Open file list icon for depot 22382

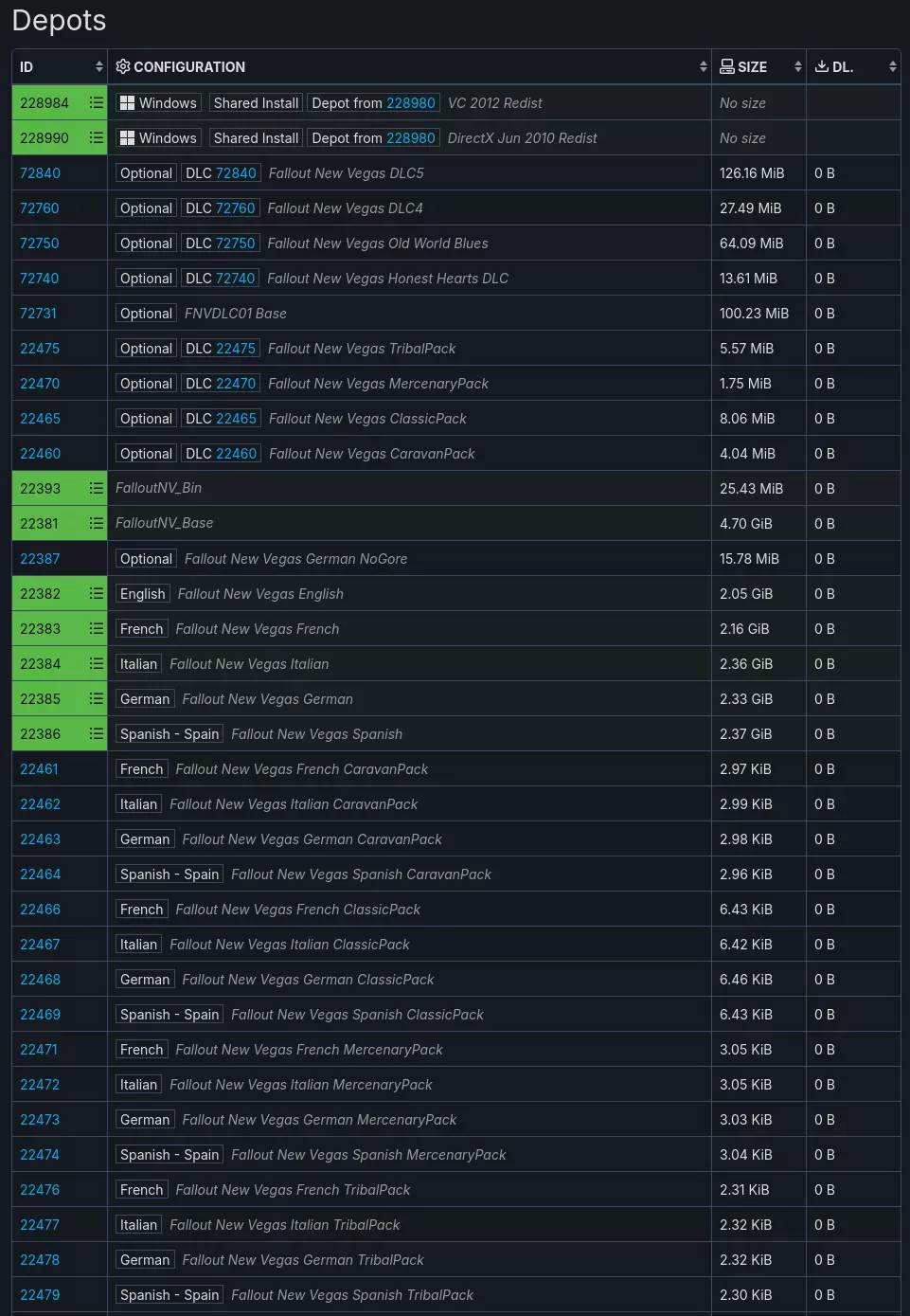pyautogui.click(x=96, y=593)
